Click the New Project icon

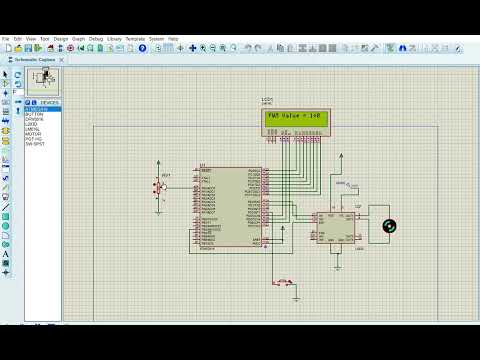pos(9,48)
